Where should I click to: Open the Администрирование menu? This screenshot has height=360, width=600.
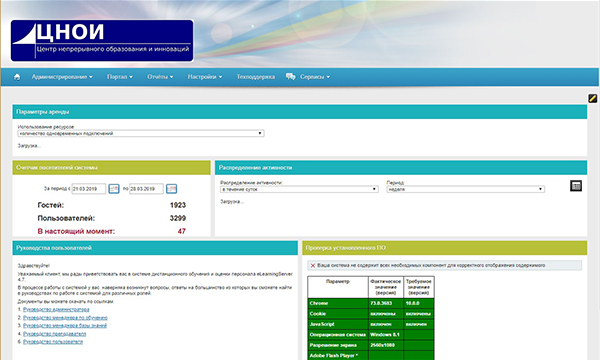[x=62, y=77]
